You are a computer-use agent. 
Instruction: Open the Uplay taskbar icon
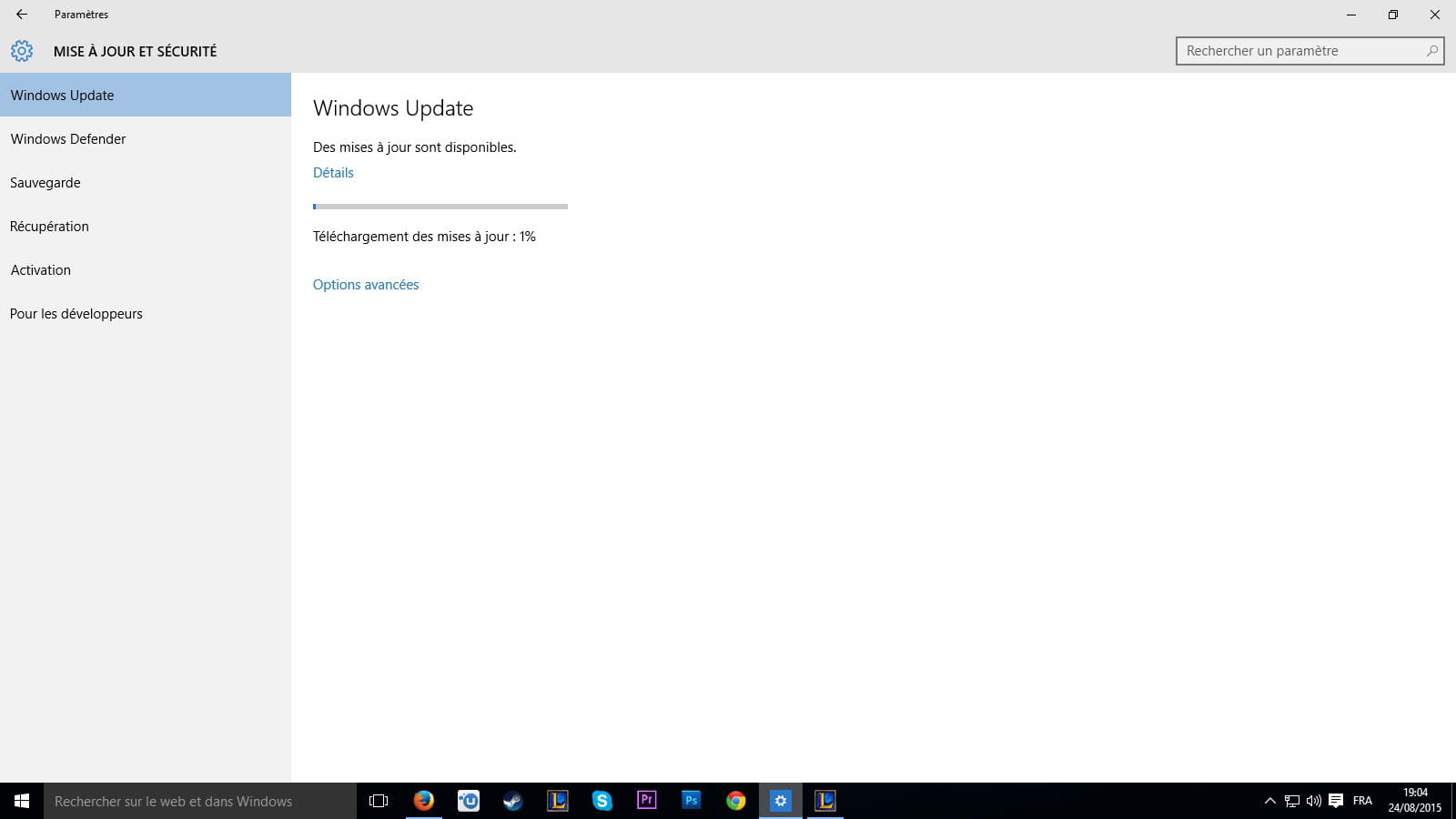[468, 801]
